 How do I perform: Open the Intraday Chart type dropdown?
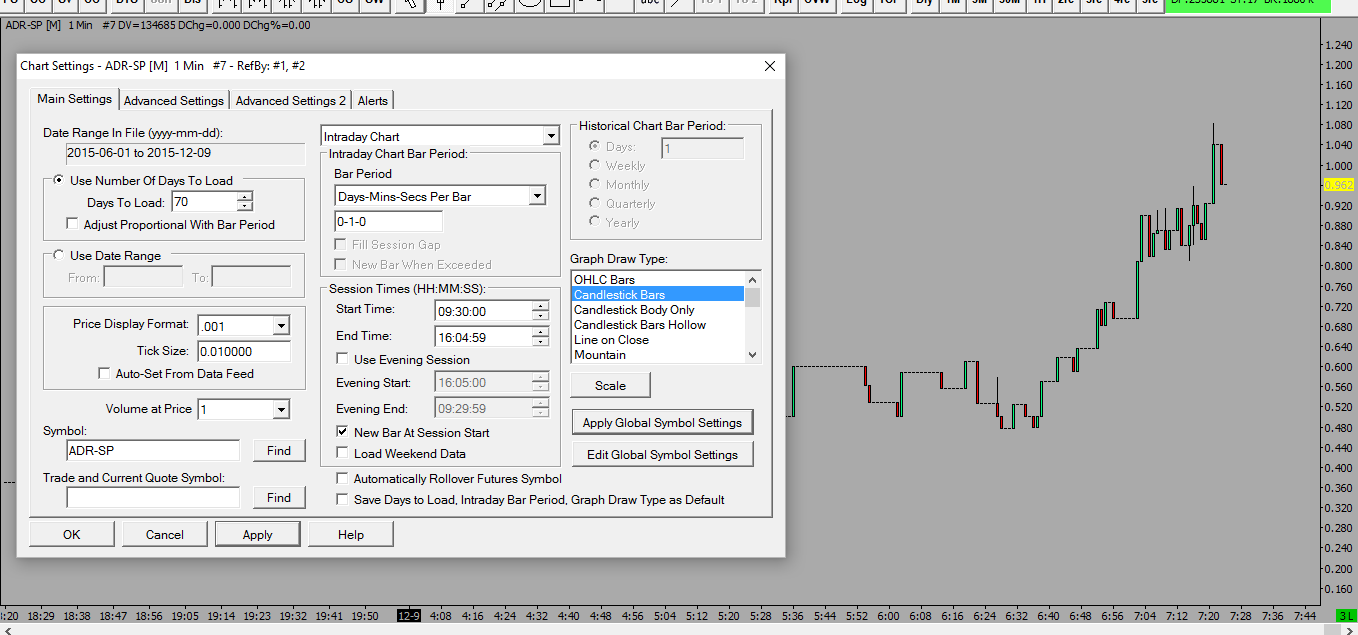click(x=550, y=136)
